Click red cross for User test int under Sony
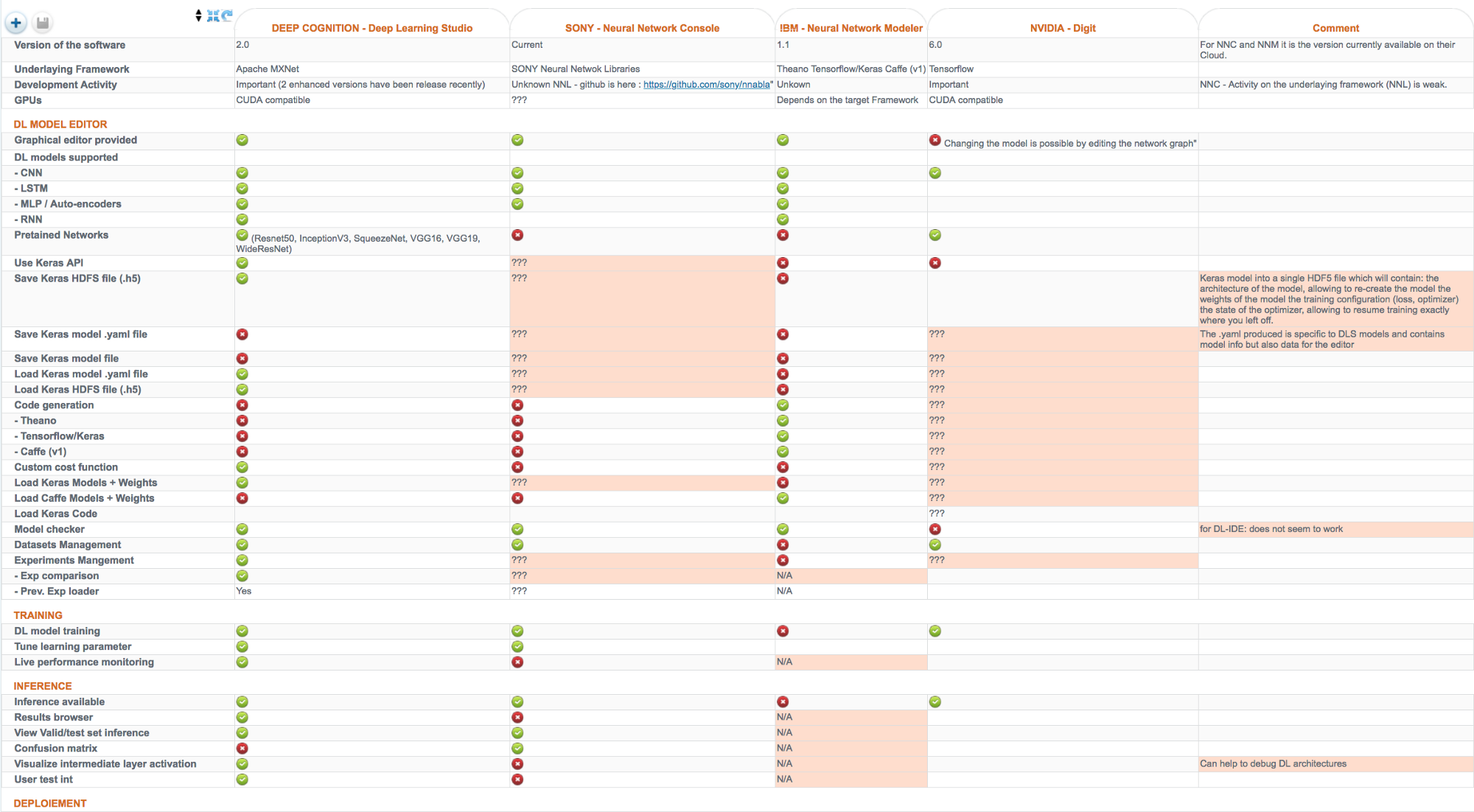The height and width of the screenshot is (812, 1474). coord(517,780)
